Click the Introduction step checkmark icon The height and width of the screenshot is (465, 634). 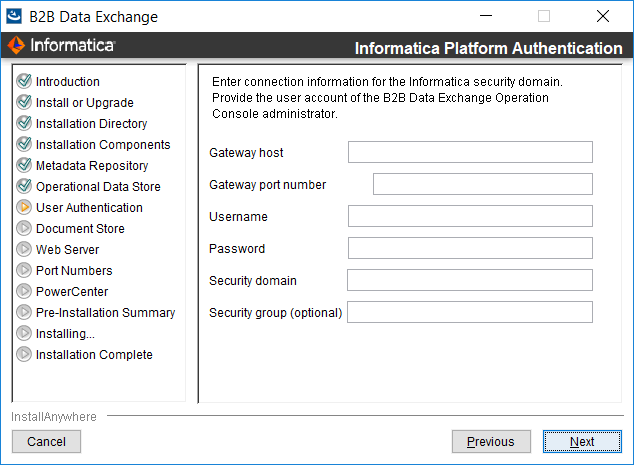(24, 81)
